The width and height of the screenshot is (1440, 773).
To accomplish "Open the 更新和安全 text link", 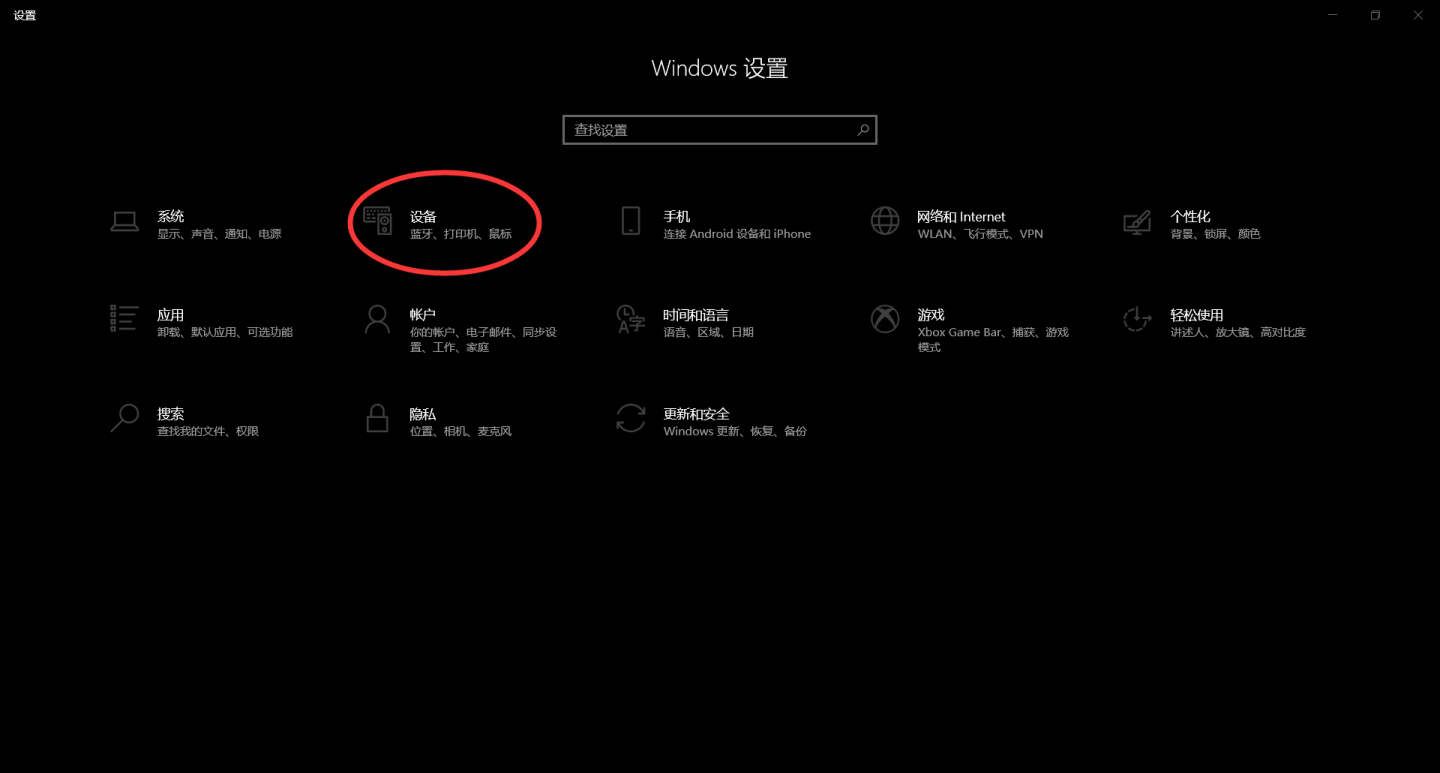I will point(696,414).
